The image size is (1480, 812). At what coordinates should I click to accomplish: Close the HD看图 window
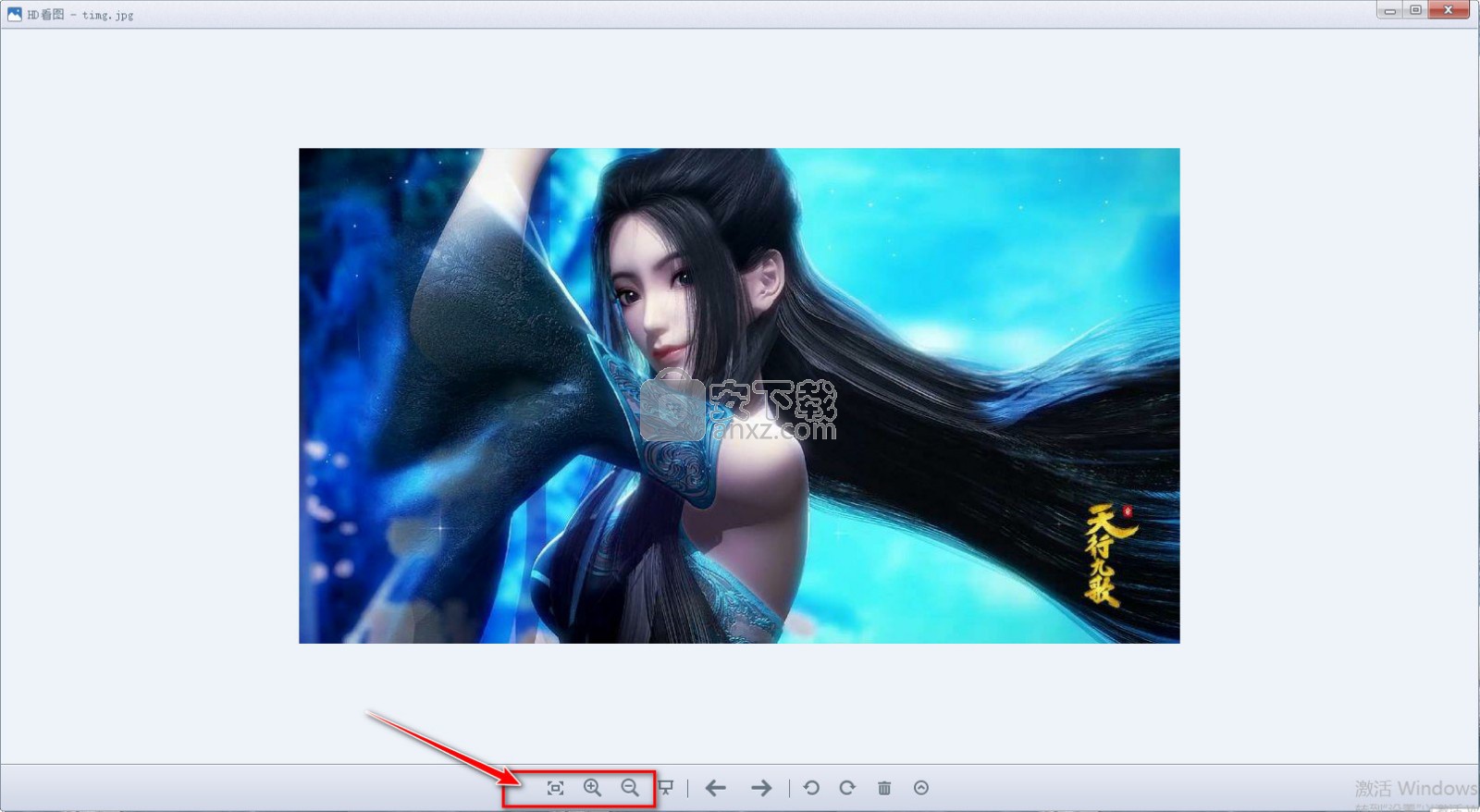point(1449,10)
